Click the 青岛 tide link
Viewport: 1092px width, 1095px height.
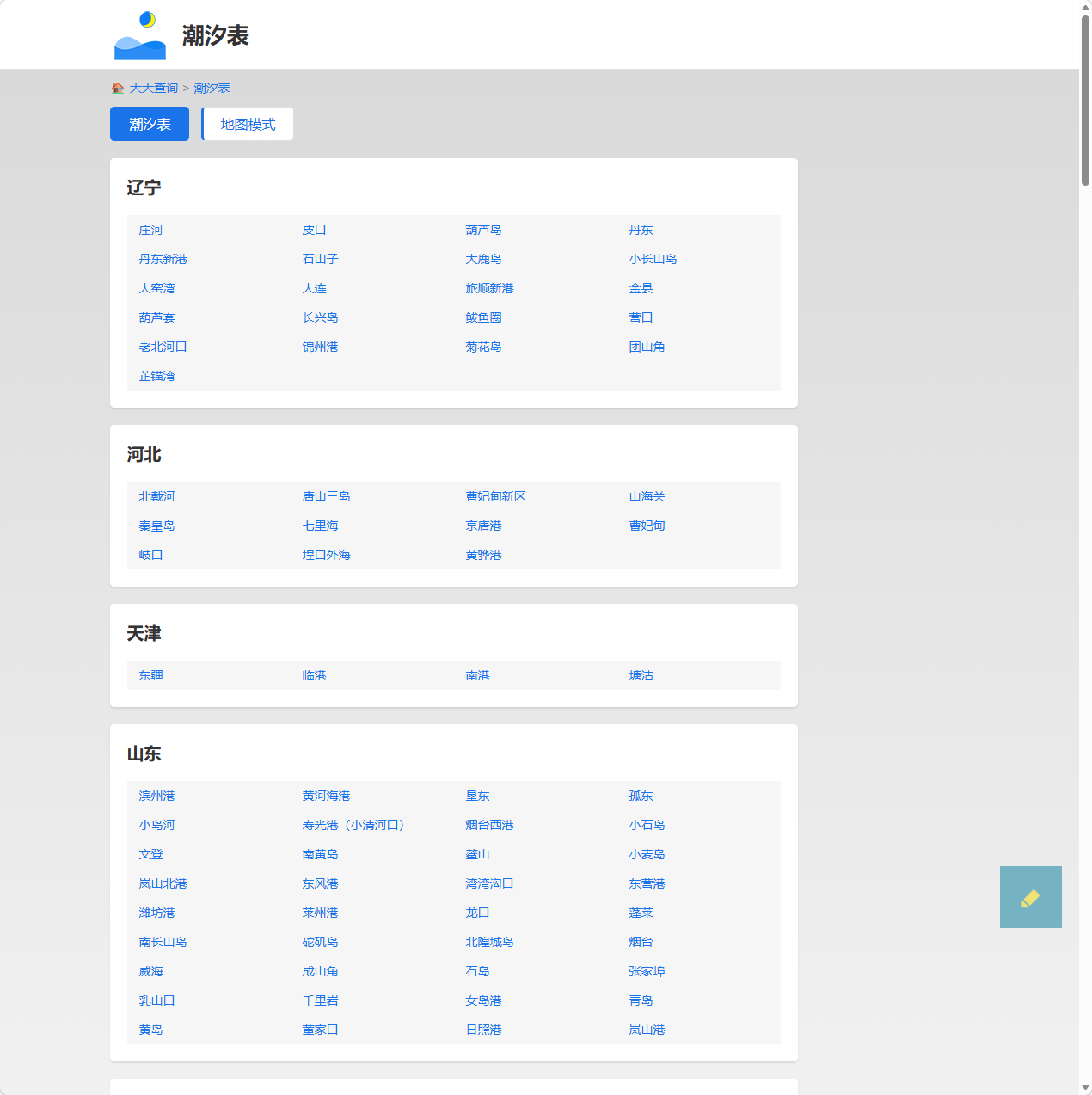tap(641, 1000)
